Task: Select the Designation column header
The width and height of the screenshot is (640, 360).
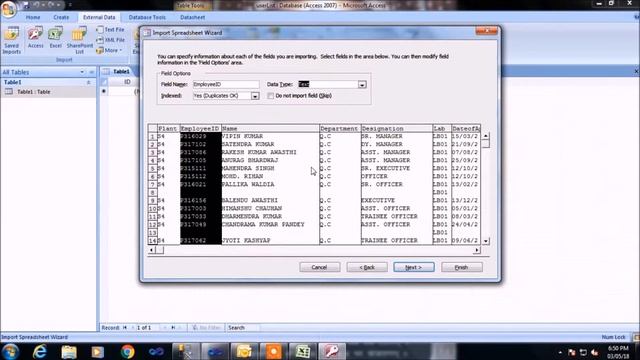Action: coord(396,129)
